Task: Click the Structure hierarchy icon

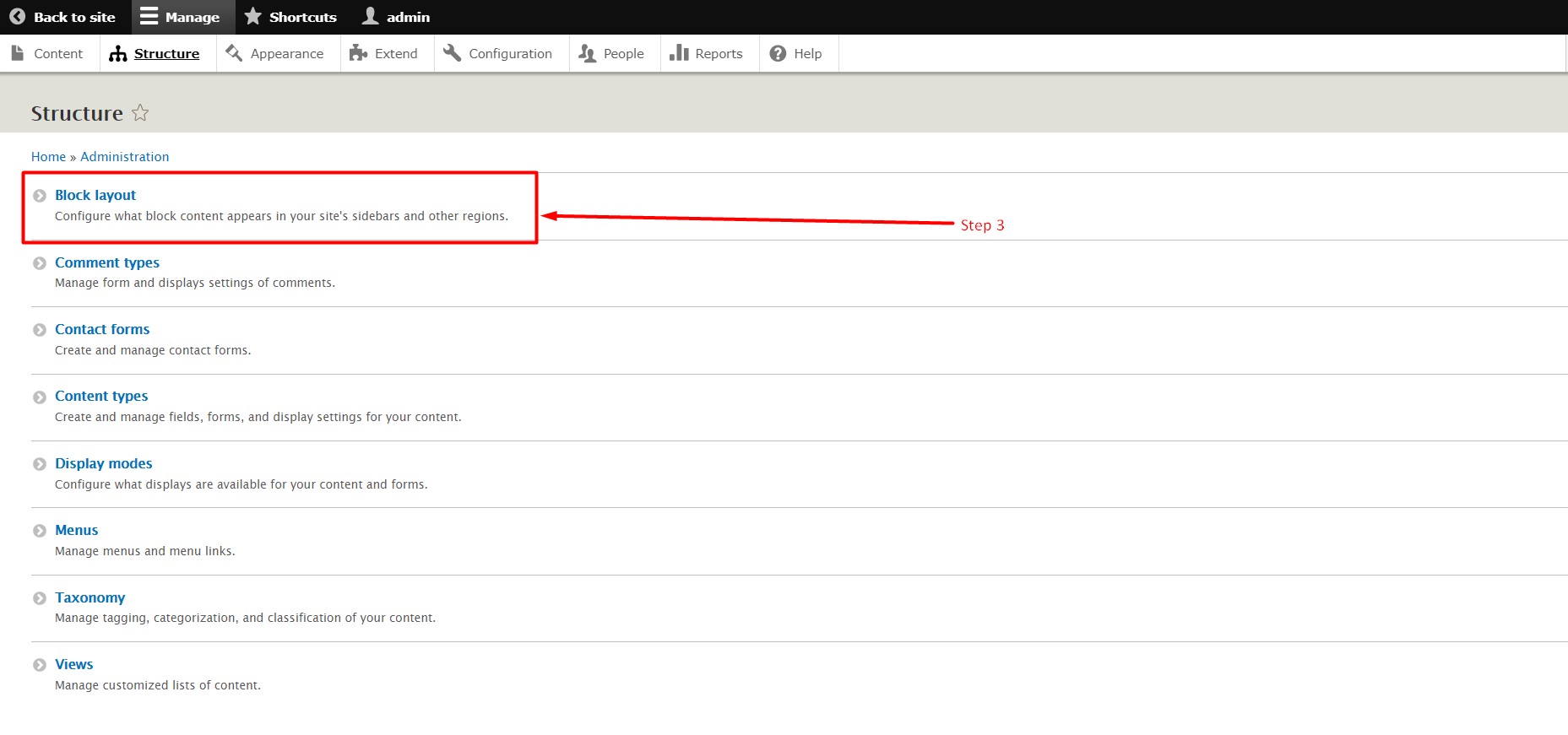Action: pos(118,54)
